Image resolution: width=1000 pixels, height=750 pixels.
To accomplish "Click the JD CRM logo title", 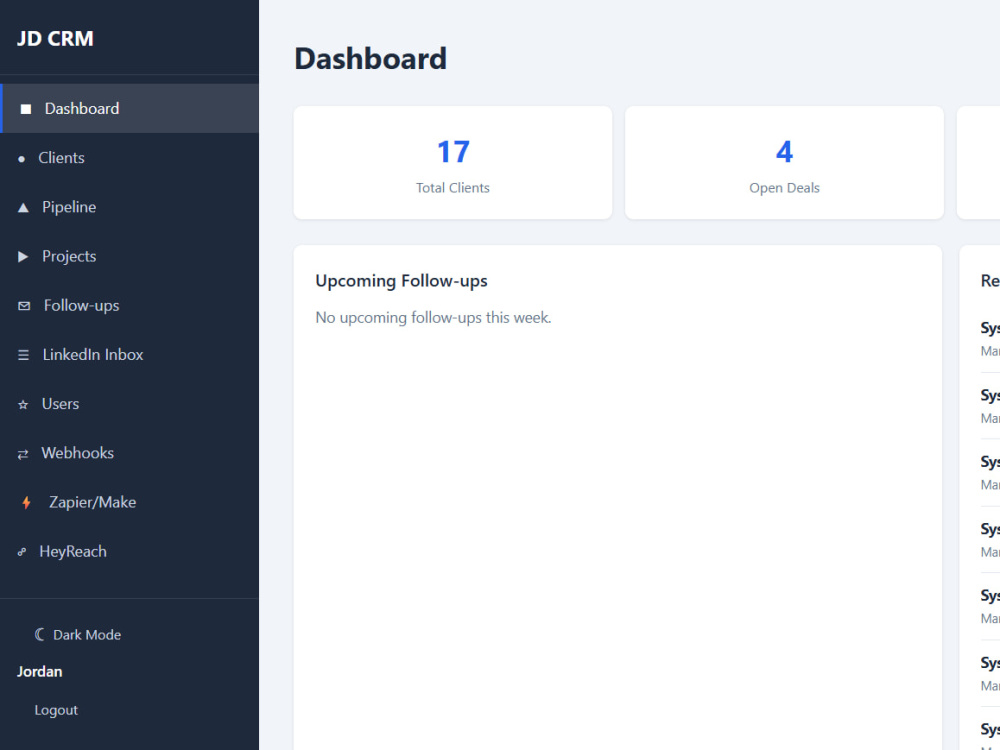I will click(55, 38).
